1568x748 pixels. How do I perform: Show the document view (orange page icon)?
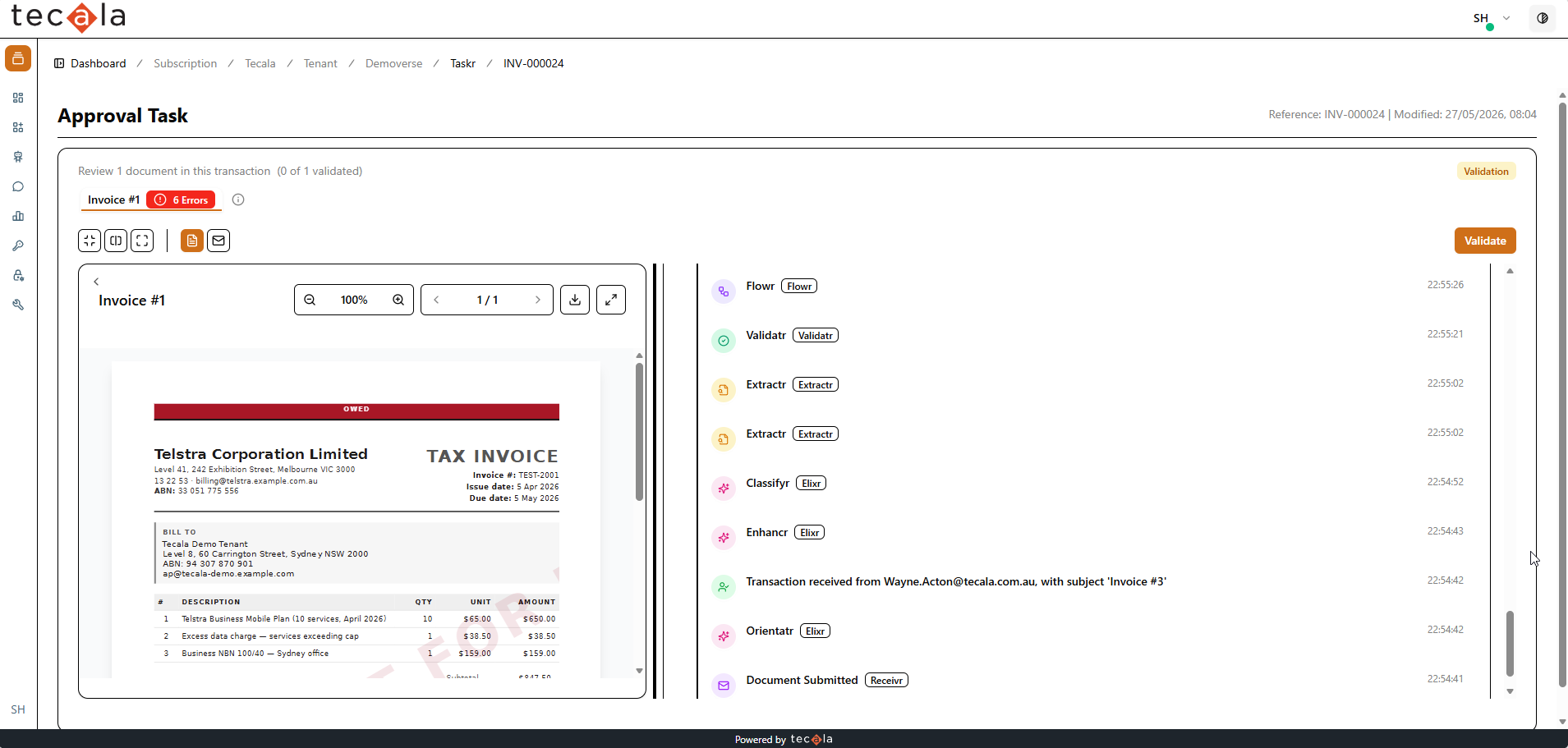[192, 241]
